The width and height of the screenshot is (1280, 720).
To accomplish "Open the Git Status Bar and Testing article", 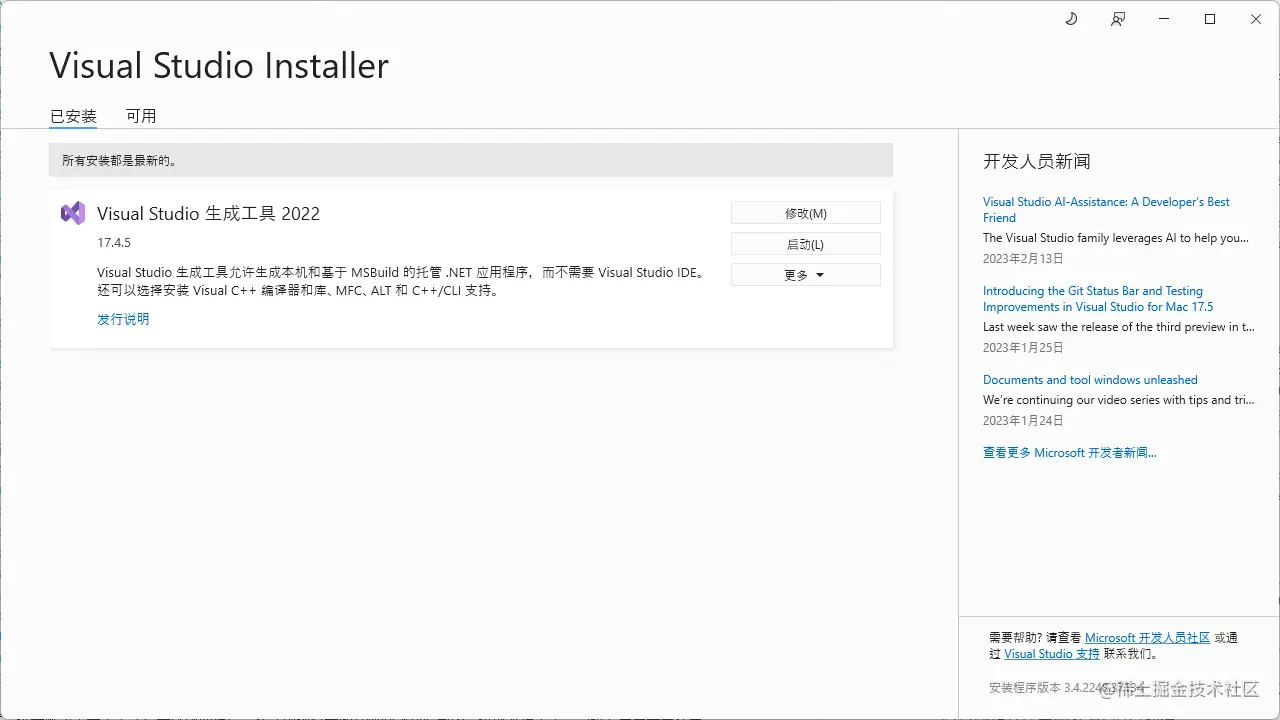I will tap(1098, 299).
